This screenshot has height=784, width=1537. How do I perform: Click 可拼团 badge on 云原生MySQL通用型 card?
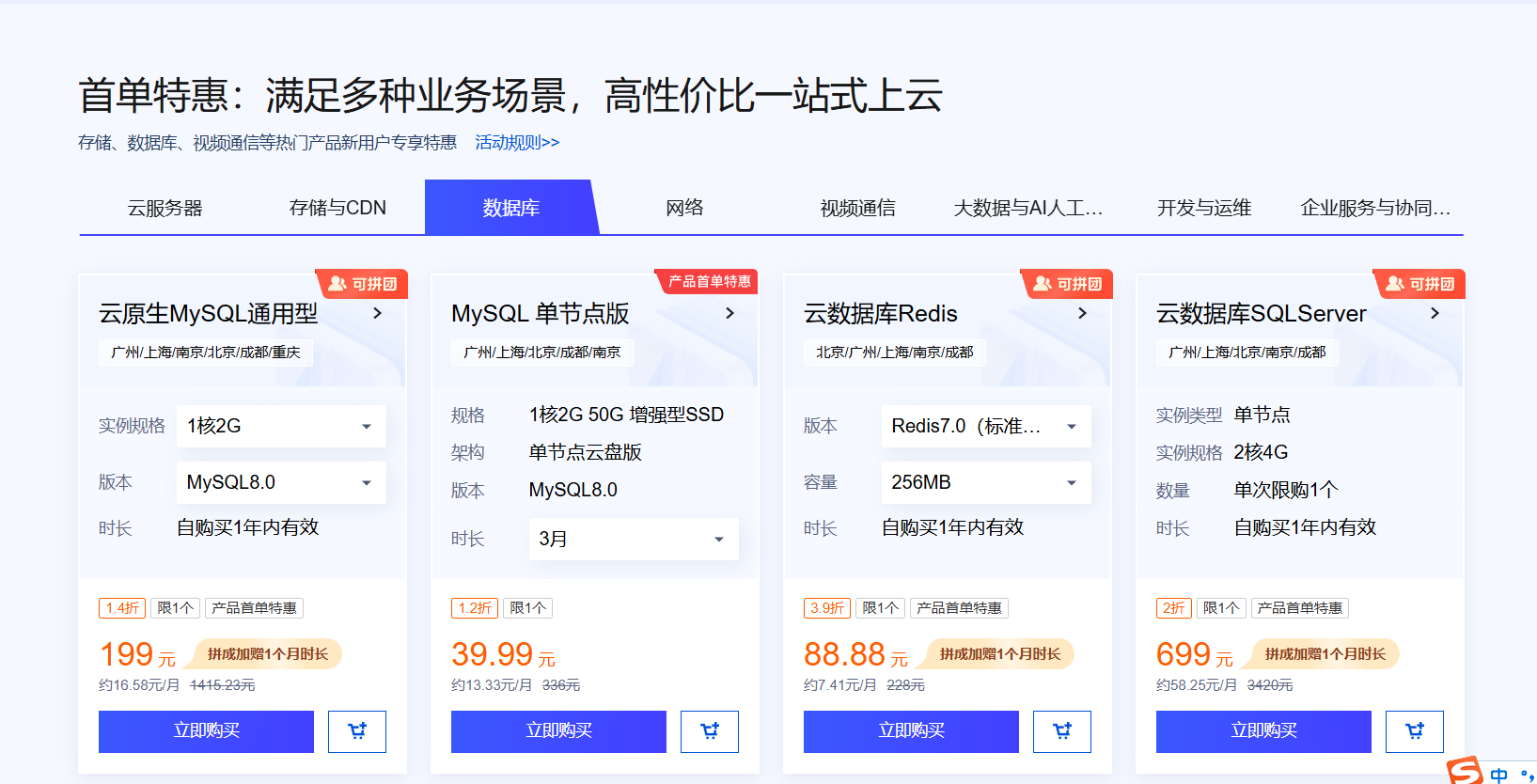coord(362,284)
